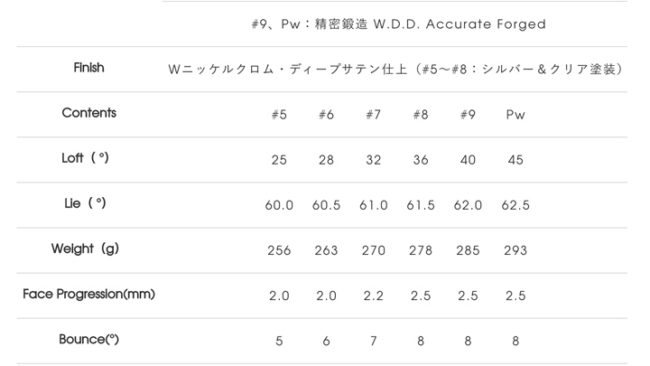Select the #5 column header
650x366 pixels.
279,114
